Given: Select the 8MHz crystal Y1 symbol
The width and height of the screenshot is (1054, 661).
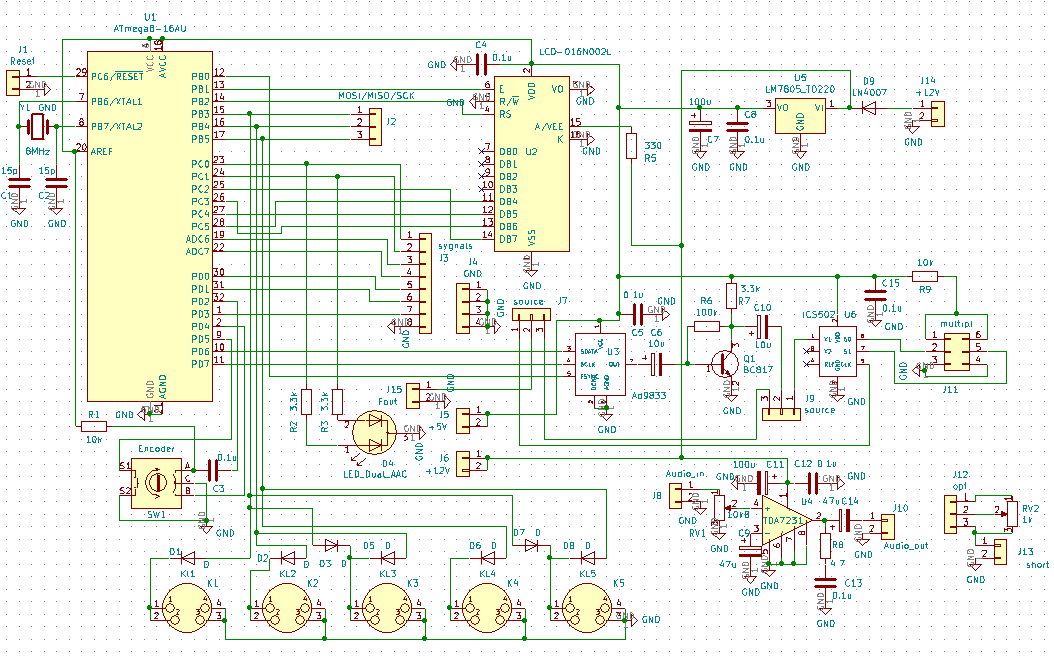Looking at the screenshot, I should [38, 126].
